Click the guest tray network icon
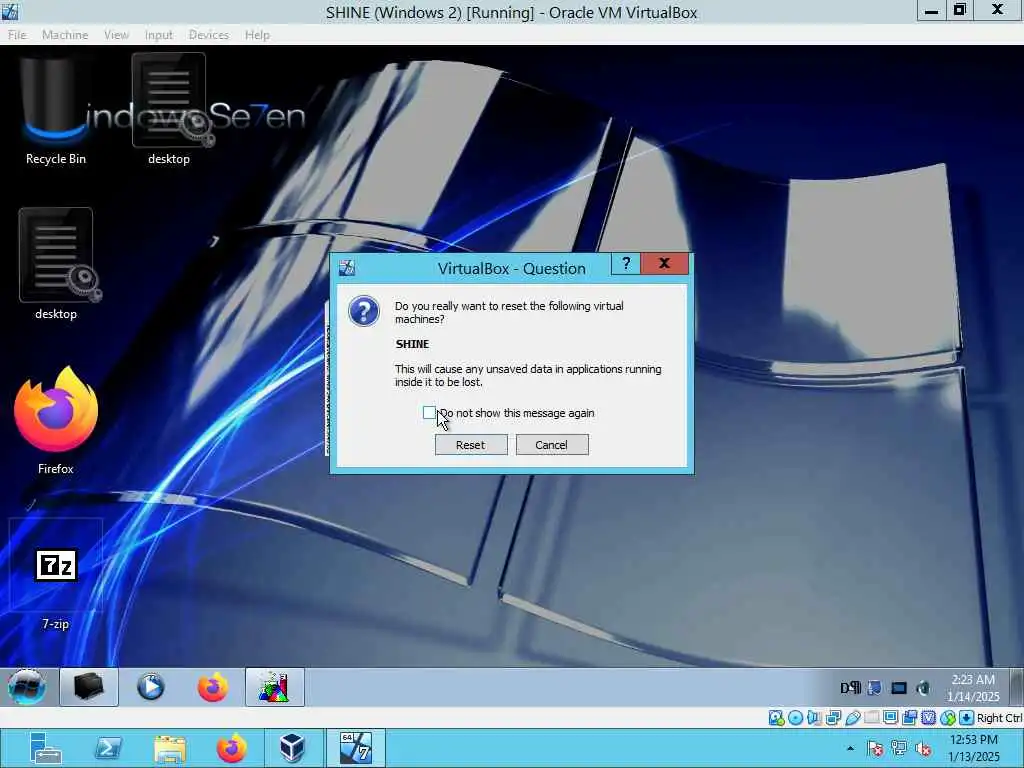The image size is (1024, 768). (x=874, y=688)
